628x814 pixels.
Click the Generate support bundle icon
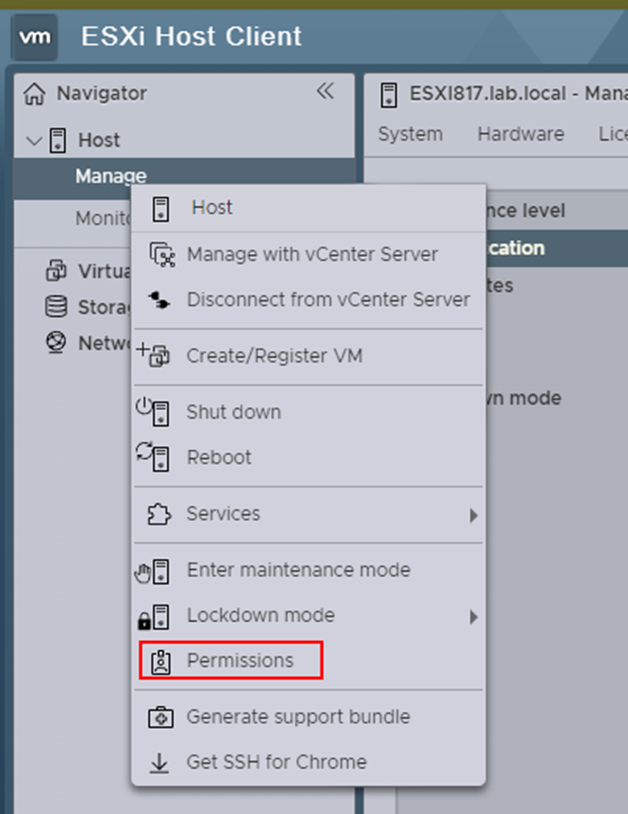(x=159, y=717)
